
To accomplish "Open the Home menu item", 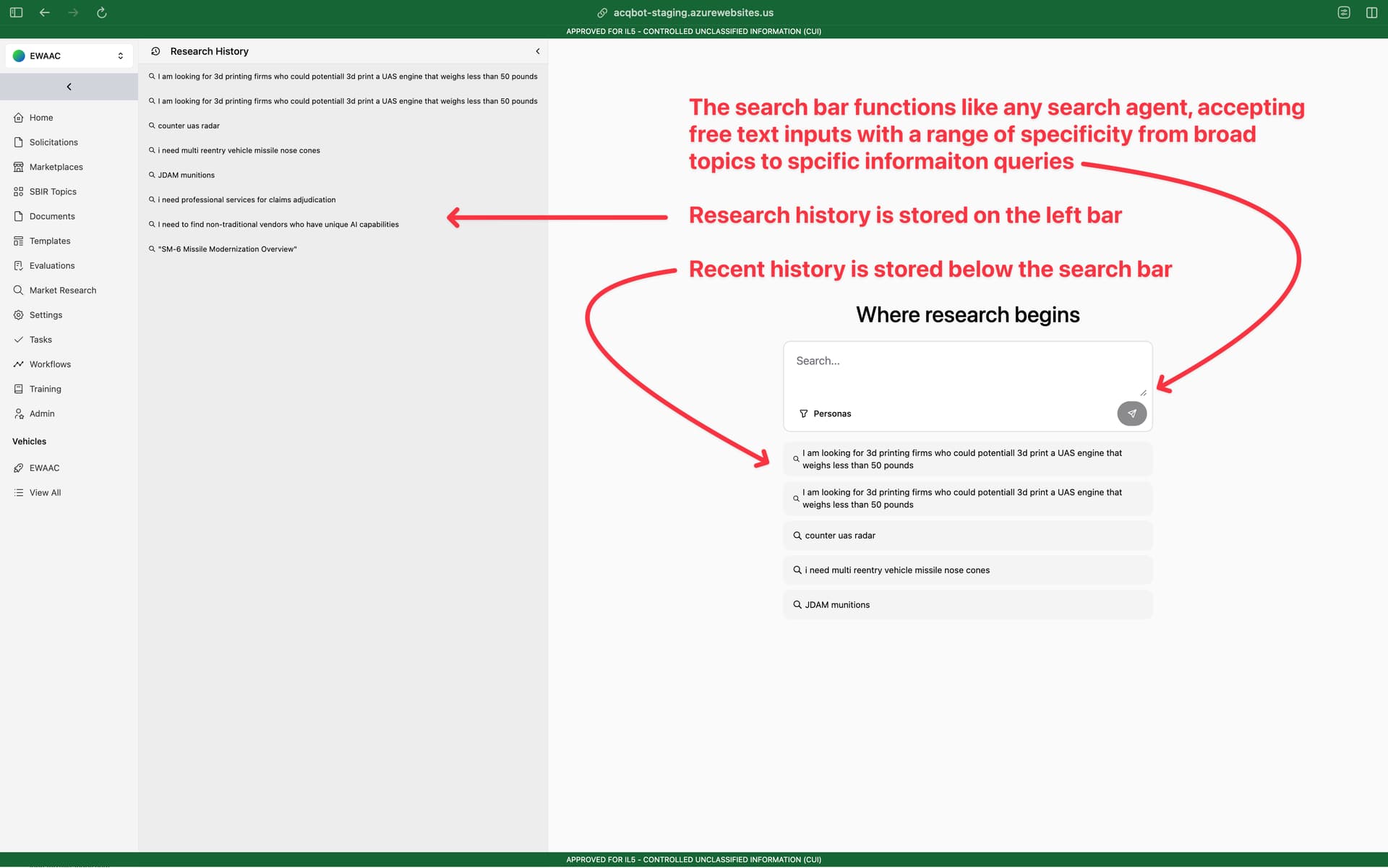I will tap(69, 118).
